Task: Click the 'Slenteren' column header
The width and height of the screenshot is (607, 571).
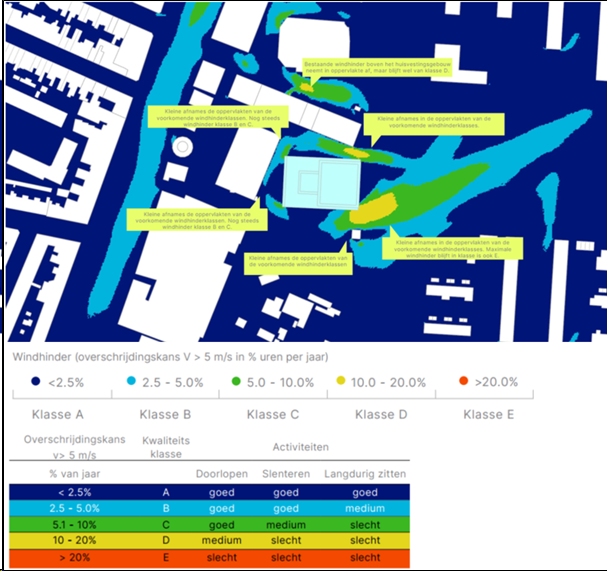Action: (286, 474)
